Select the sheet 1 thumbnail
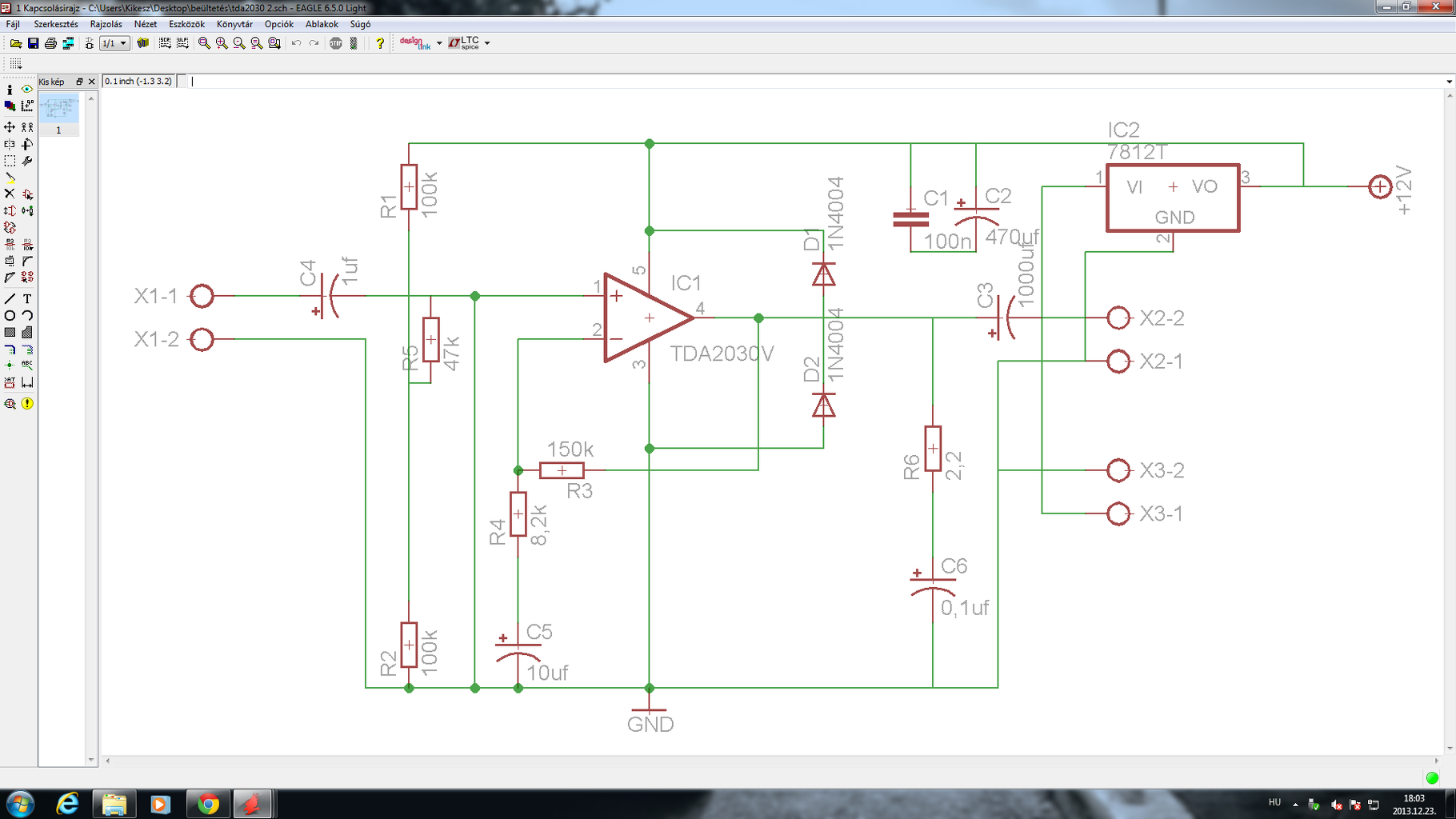The width and height of the screenshot is (1456, 819). pos(59,115)
